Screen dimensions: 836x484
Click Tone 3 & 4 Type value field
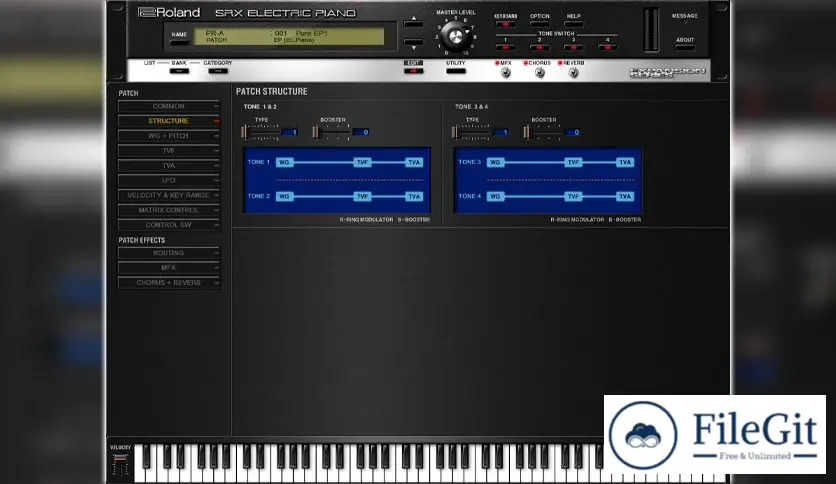tap(500, 132)
